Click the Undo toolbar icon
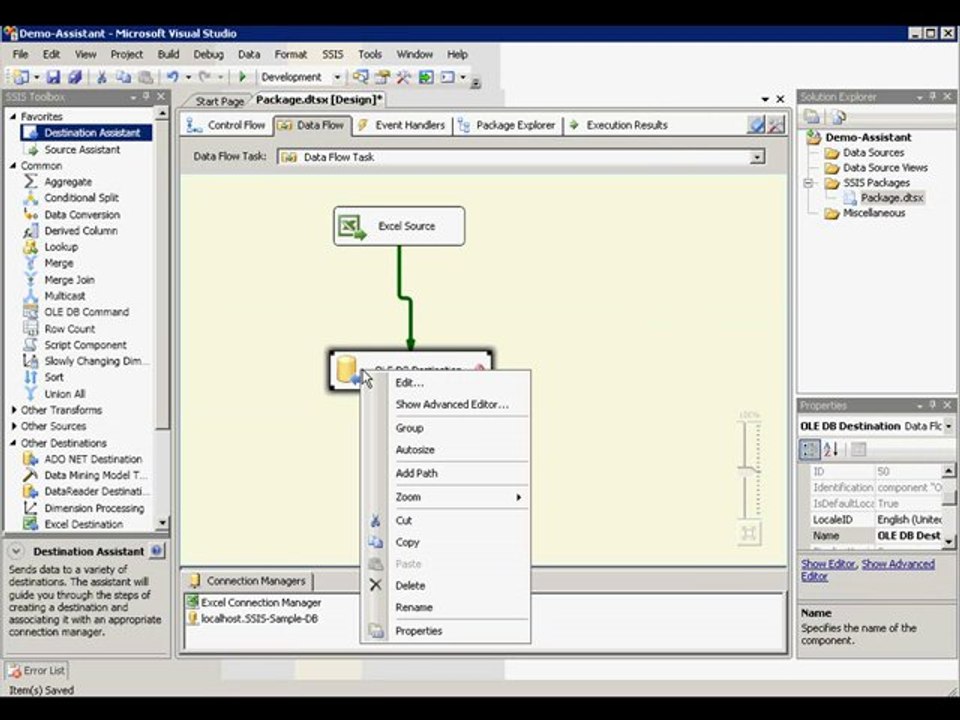The image size is (960, 720). [173, 77]
